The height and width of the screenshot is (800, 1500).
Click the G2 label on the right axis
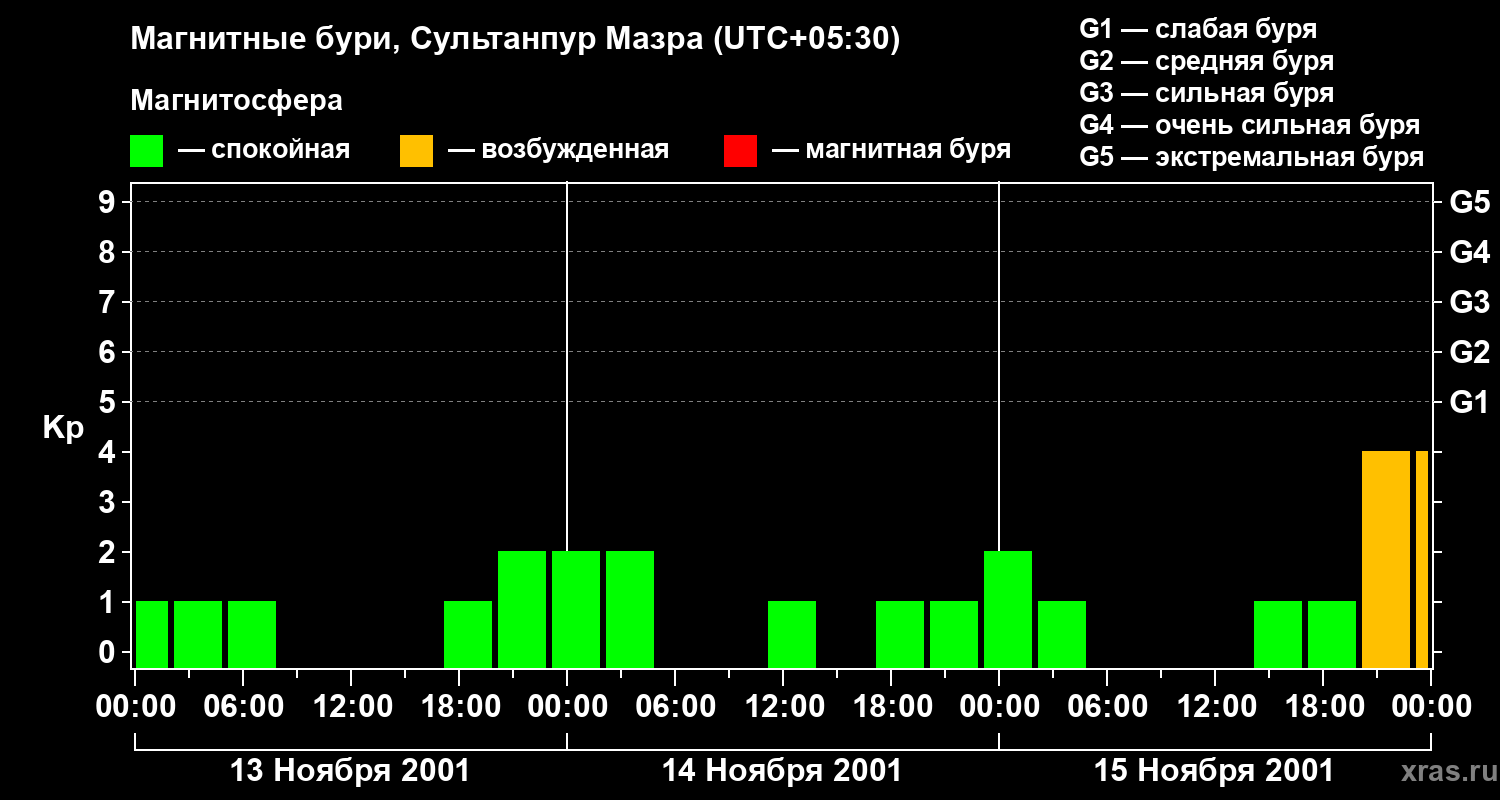point(1469,352)
